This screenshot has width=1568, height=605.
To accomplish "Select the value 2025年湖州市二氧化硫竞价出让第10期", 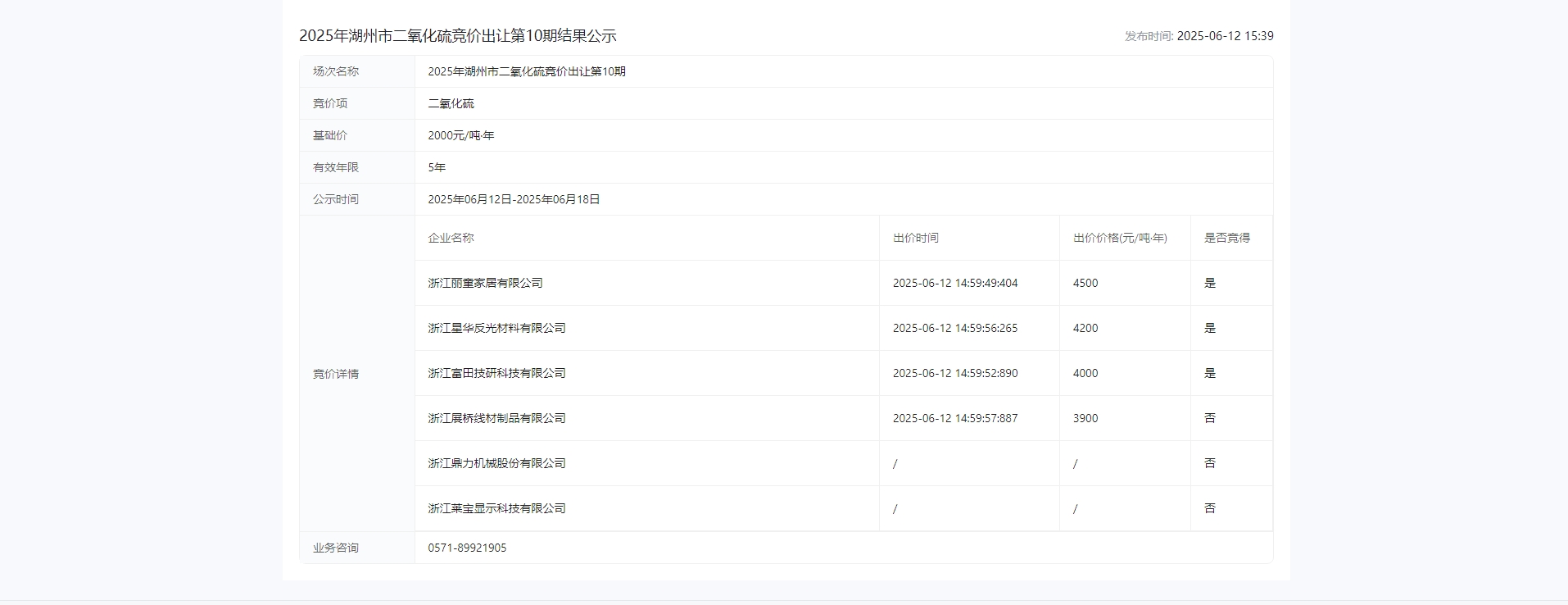I will click(x=527, y=71).
